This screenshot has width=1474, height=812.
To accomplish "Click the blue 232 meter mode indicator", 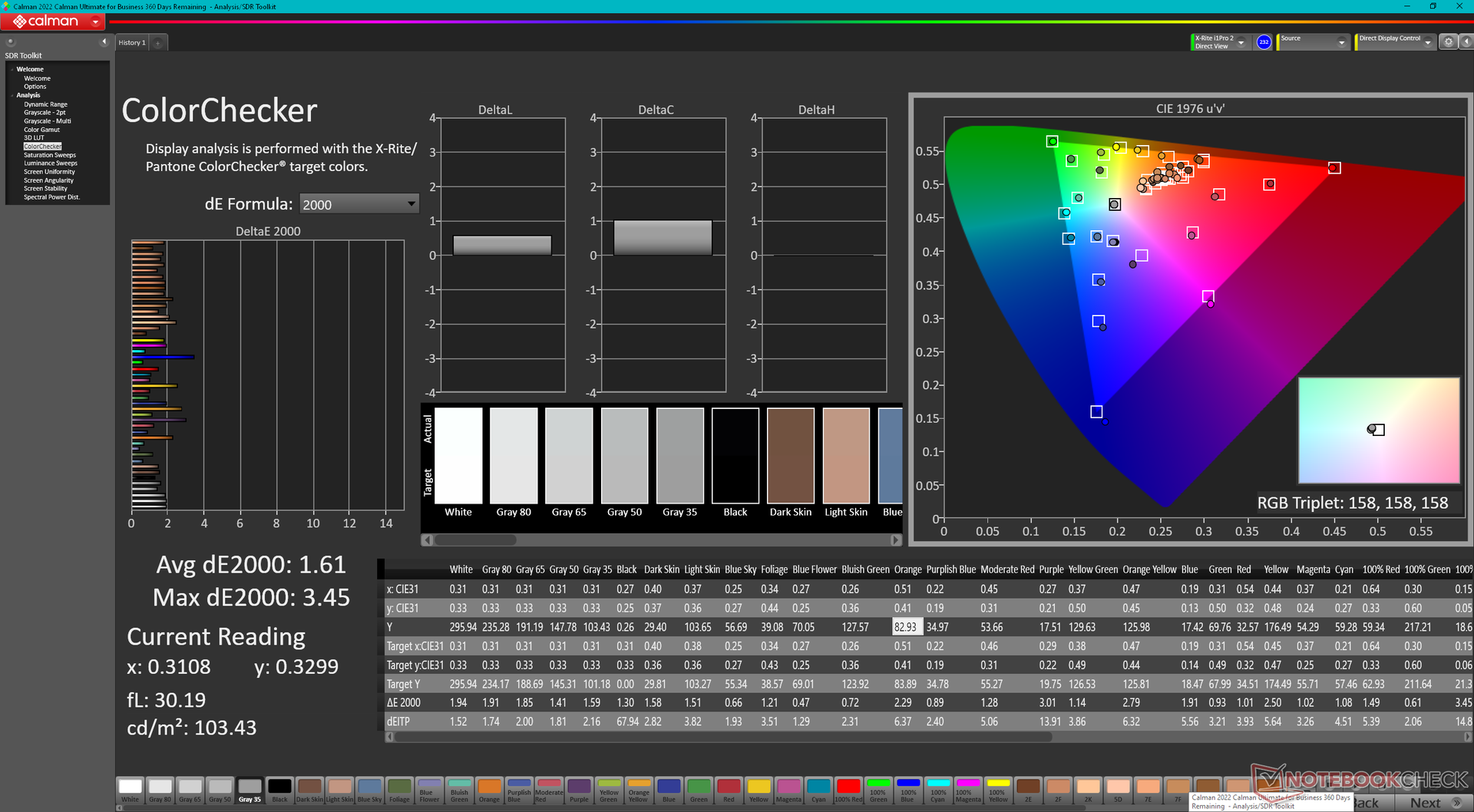I will tap(1264, 42).
